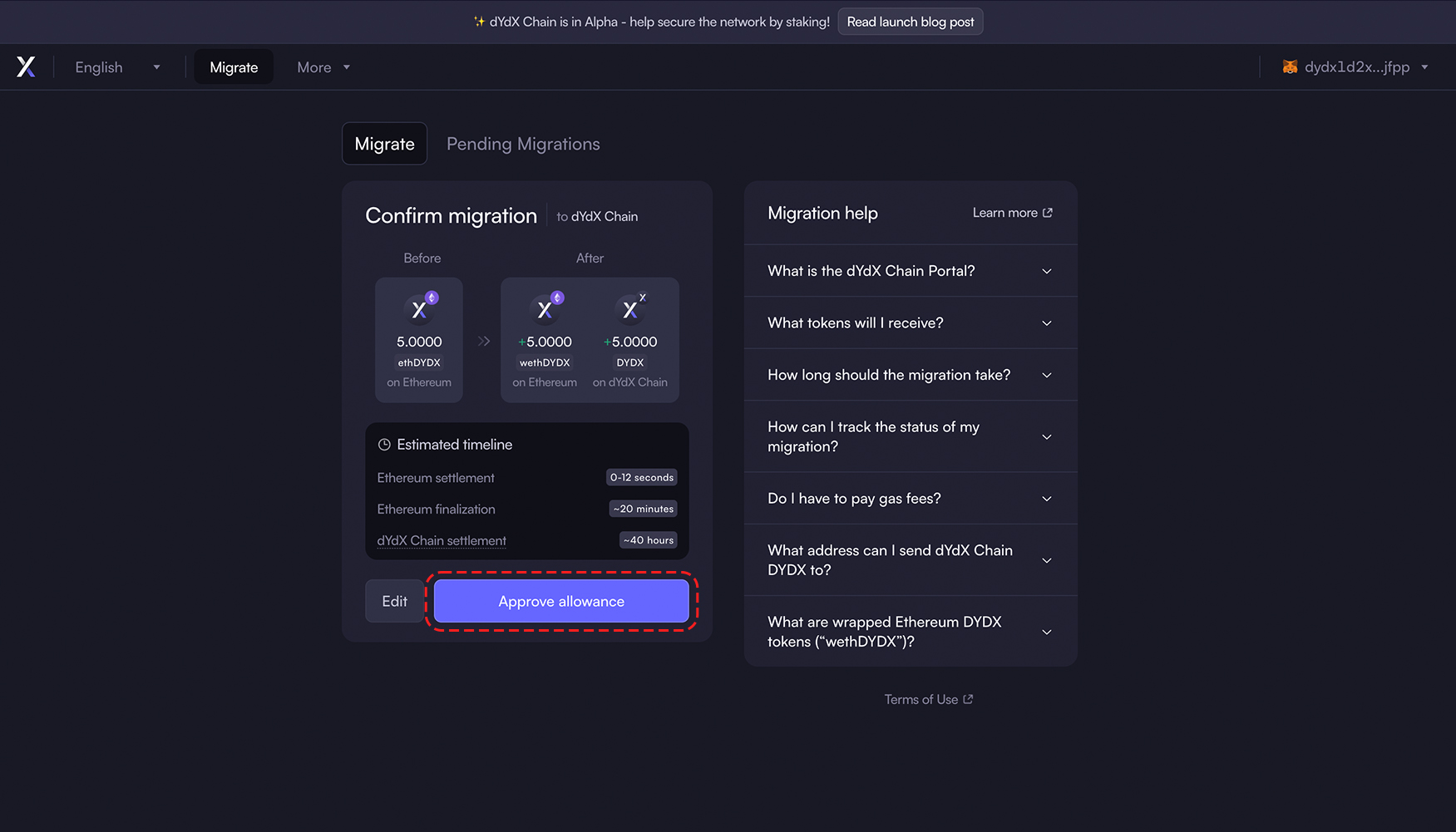1456x832 pixels.
Task: Click the +5.0000 wethDYDX amount
Action: (x=545, y=342)
